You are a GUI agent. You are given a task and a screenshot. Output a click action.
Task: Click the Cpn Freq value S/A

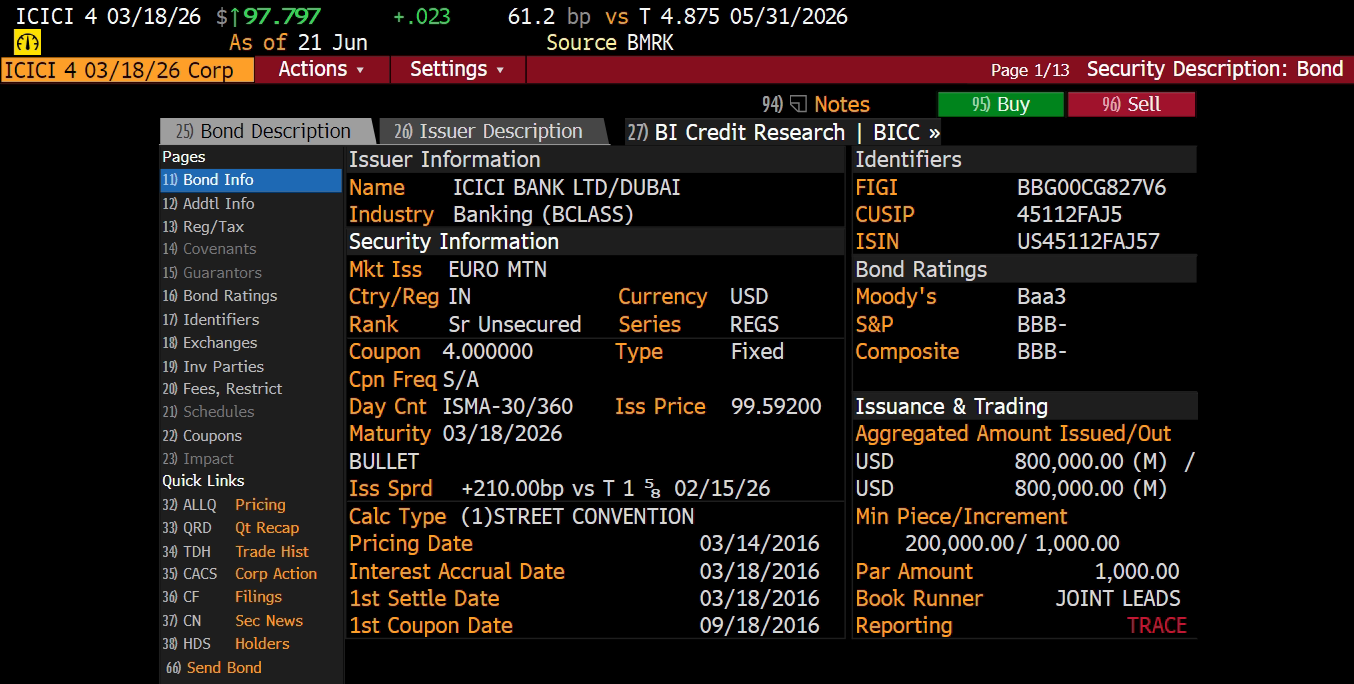461,380
